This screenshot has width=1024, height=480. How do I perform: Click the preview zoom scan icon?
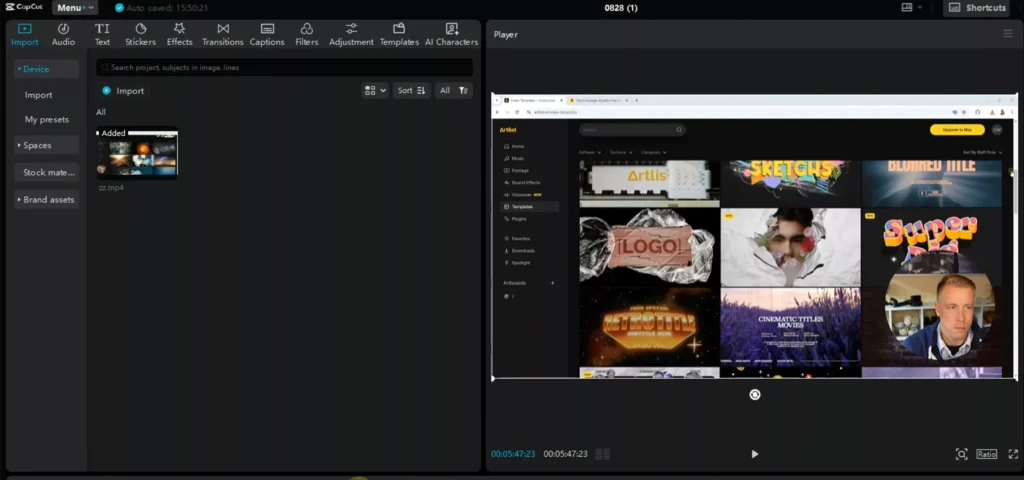tap(961, 454)
